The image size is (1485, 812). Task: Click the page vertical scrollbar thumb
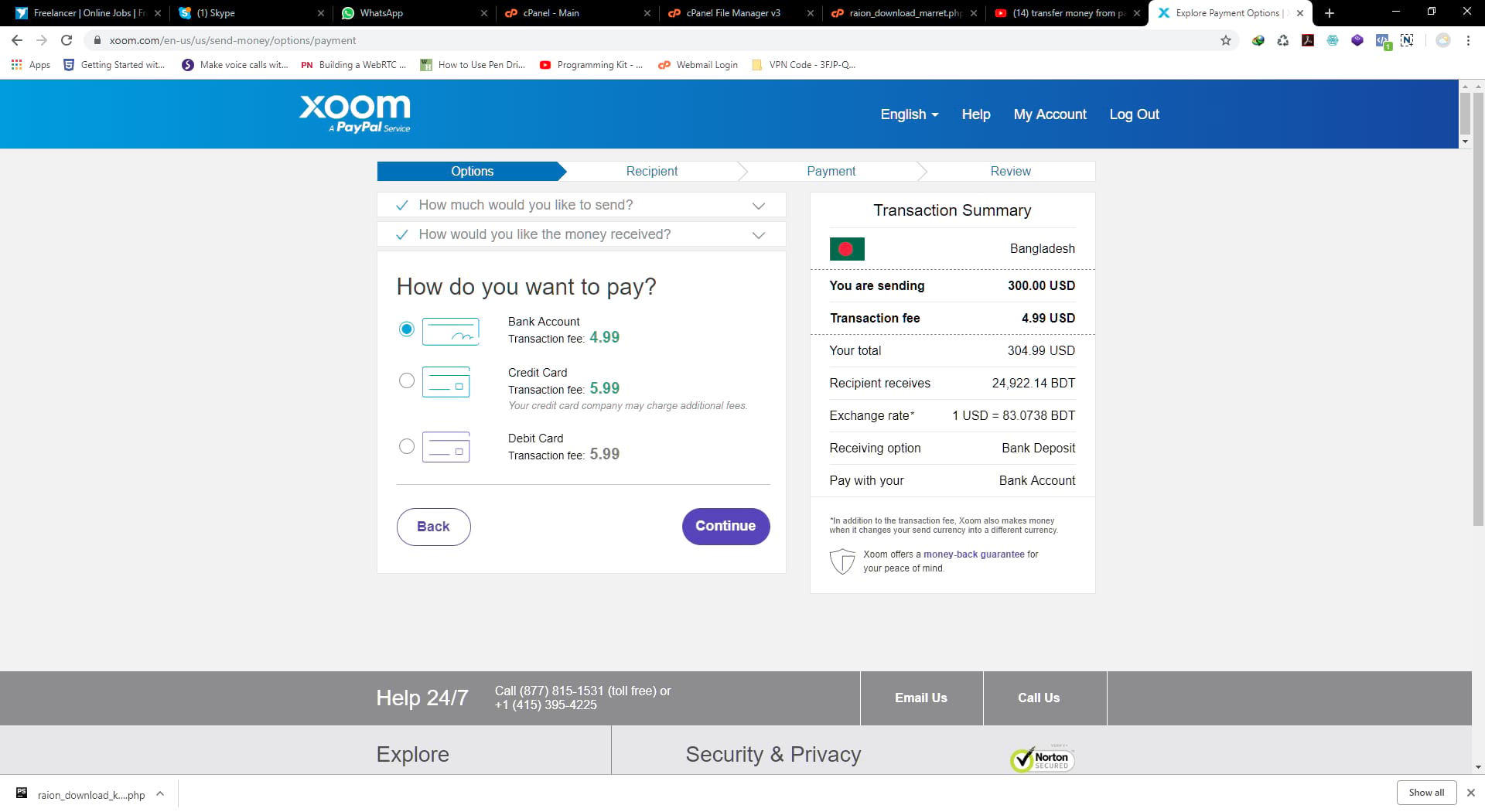click(1478, 309)
